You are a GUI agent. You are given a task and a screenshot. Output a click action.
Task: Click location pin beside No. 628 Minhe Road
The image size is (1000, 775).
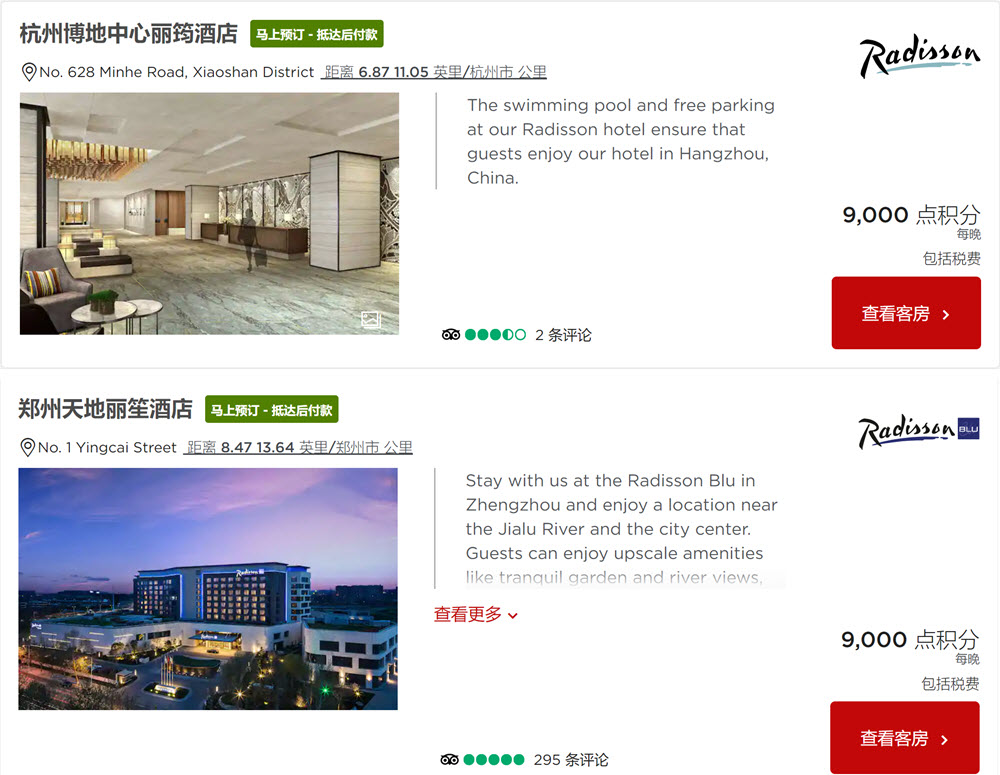pos(29,72)
